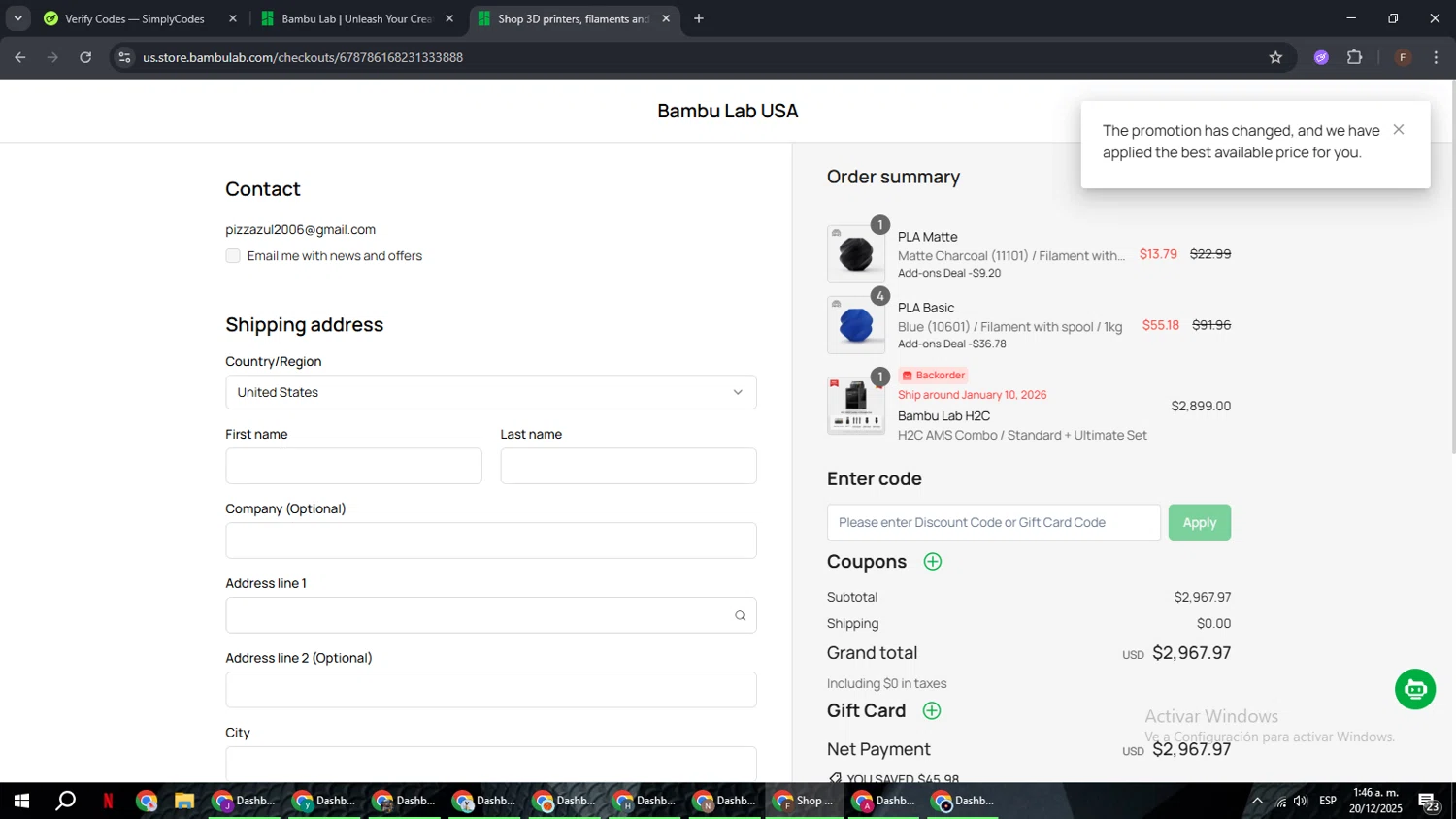The image size is (1456, 819).
Task: Open network Wi-Fi settings in tray
Action: pyautogui.click(x=1280, y=801)
